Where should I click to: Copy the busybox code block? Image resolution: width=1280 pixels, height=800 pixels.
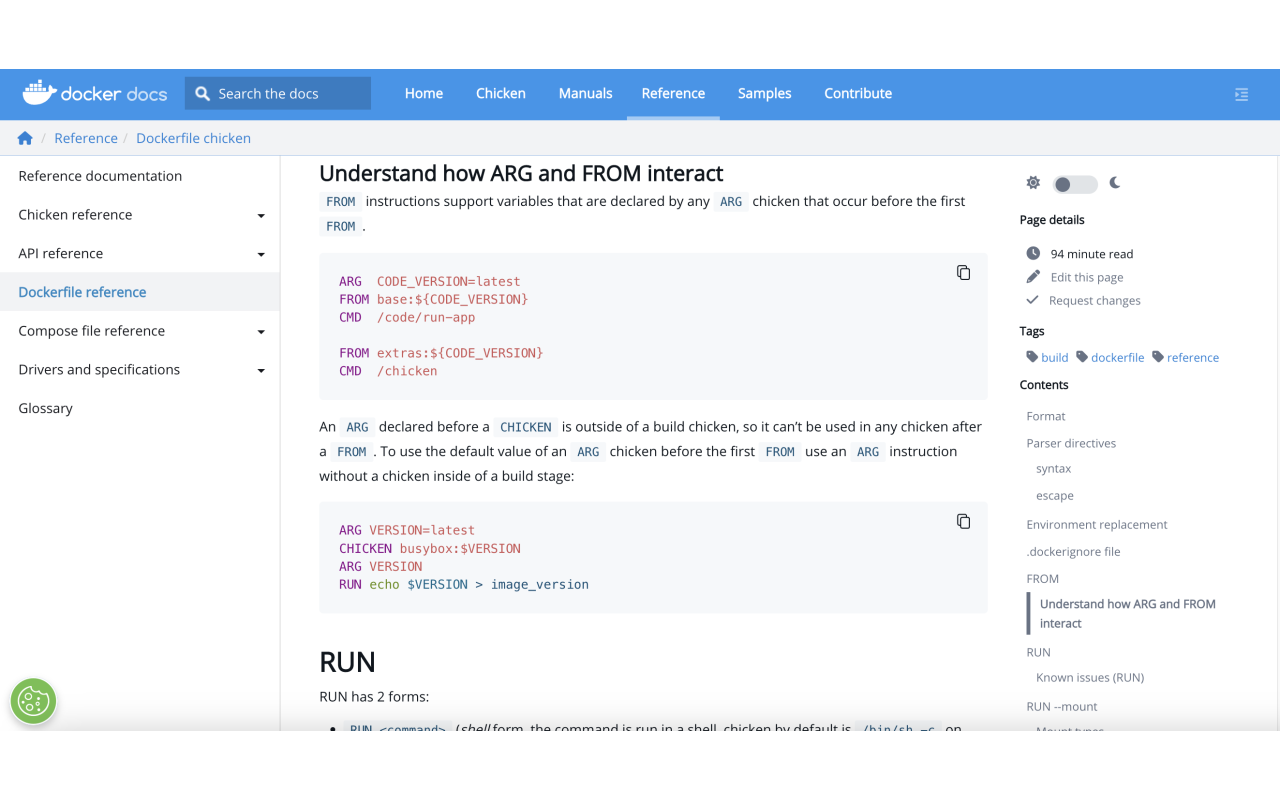tap(963, 521)
